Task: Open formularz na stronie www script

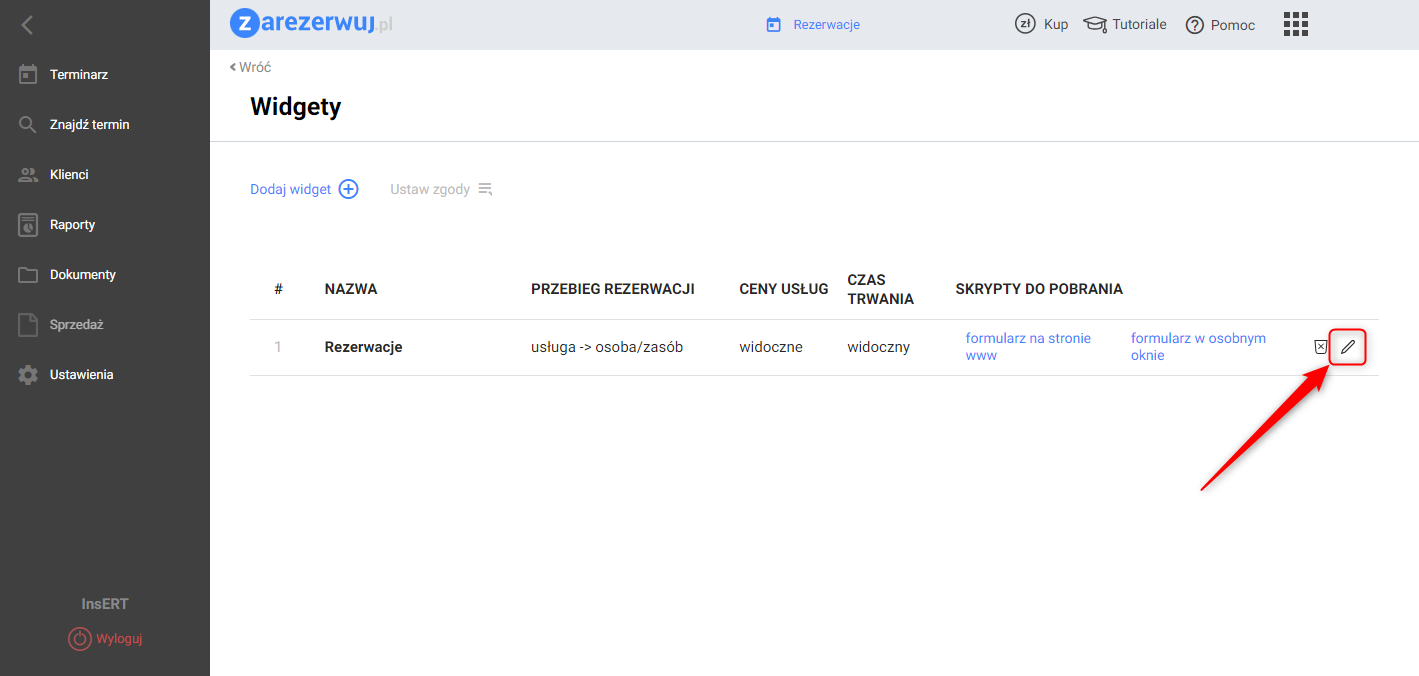Action: point(1028,347)
